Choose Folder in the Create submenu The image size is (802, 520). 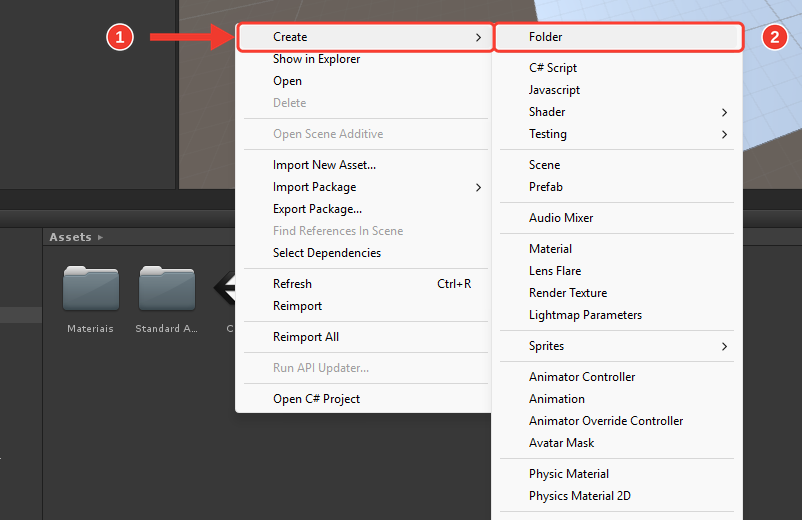point(618,37)
